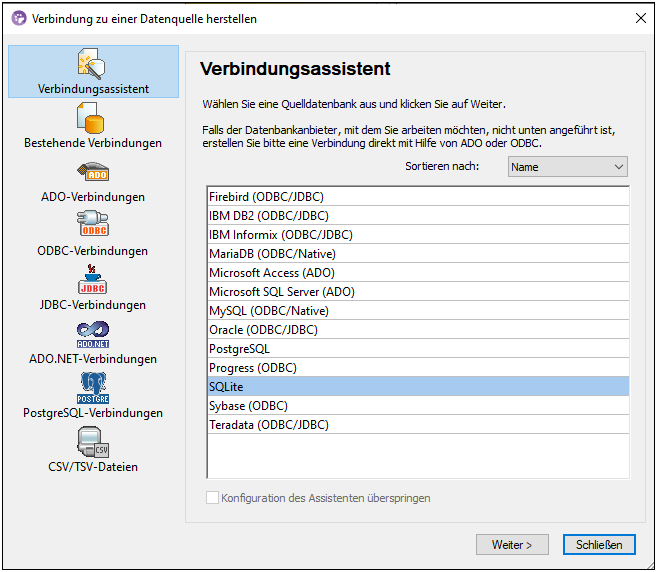This screenshot has width=657, height=572.
Task: Choose Teradata (ODBC/JDBC) from the list
Action: pos(268,425)
